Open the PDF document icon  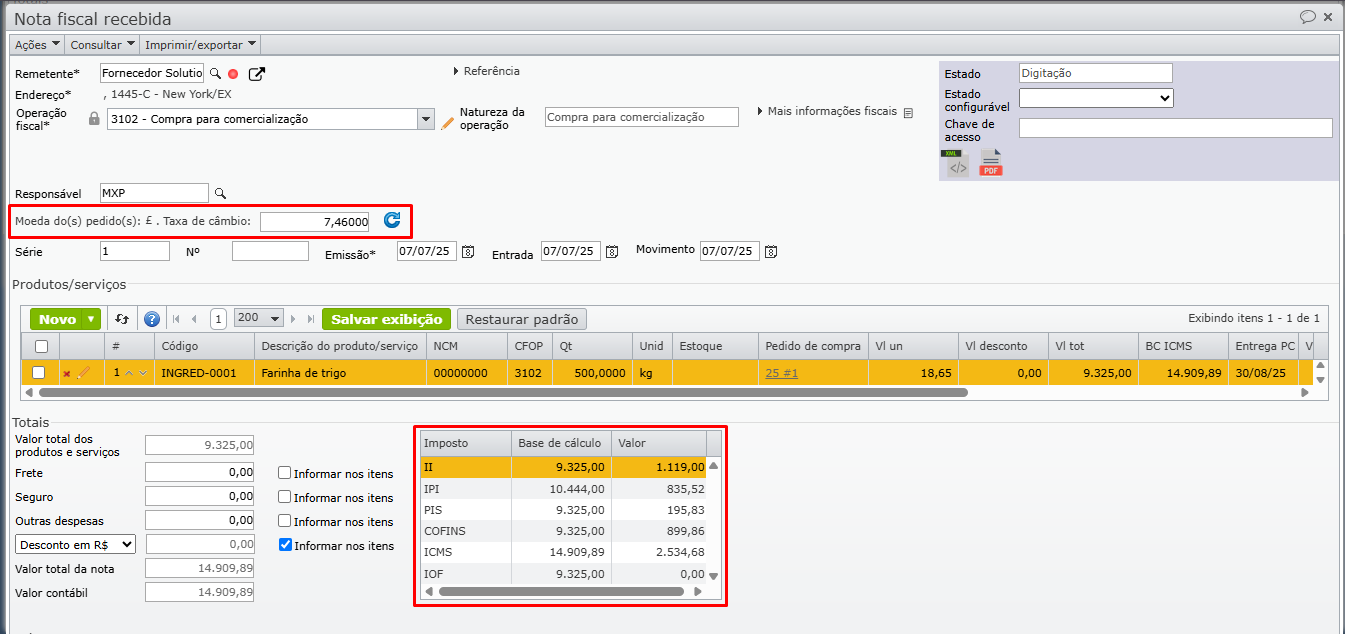coord(990,164)
